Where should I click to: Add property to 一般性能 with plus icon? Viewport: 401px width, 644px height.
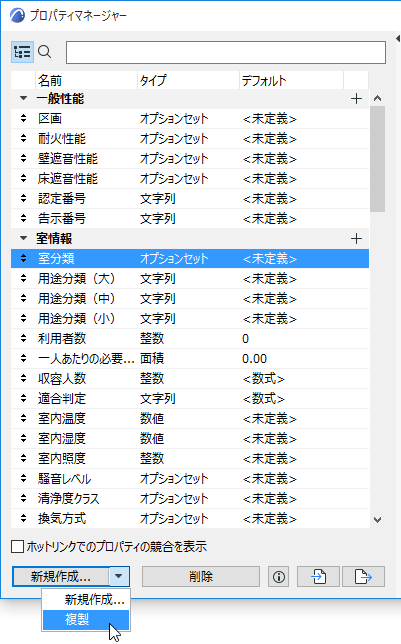(x=356, y=99)
